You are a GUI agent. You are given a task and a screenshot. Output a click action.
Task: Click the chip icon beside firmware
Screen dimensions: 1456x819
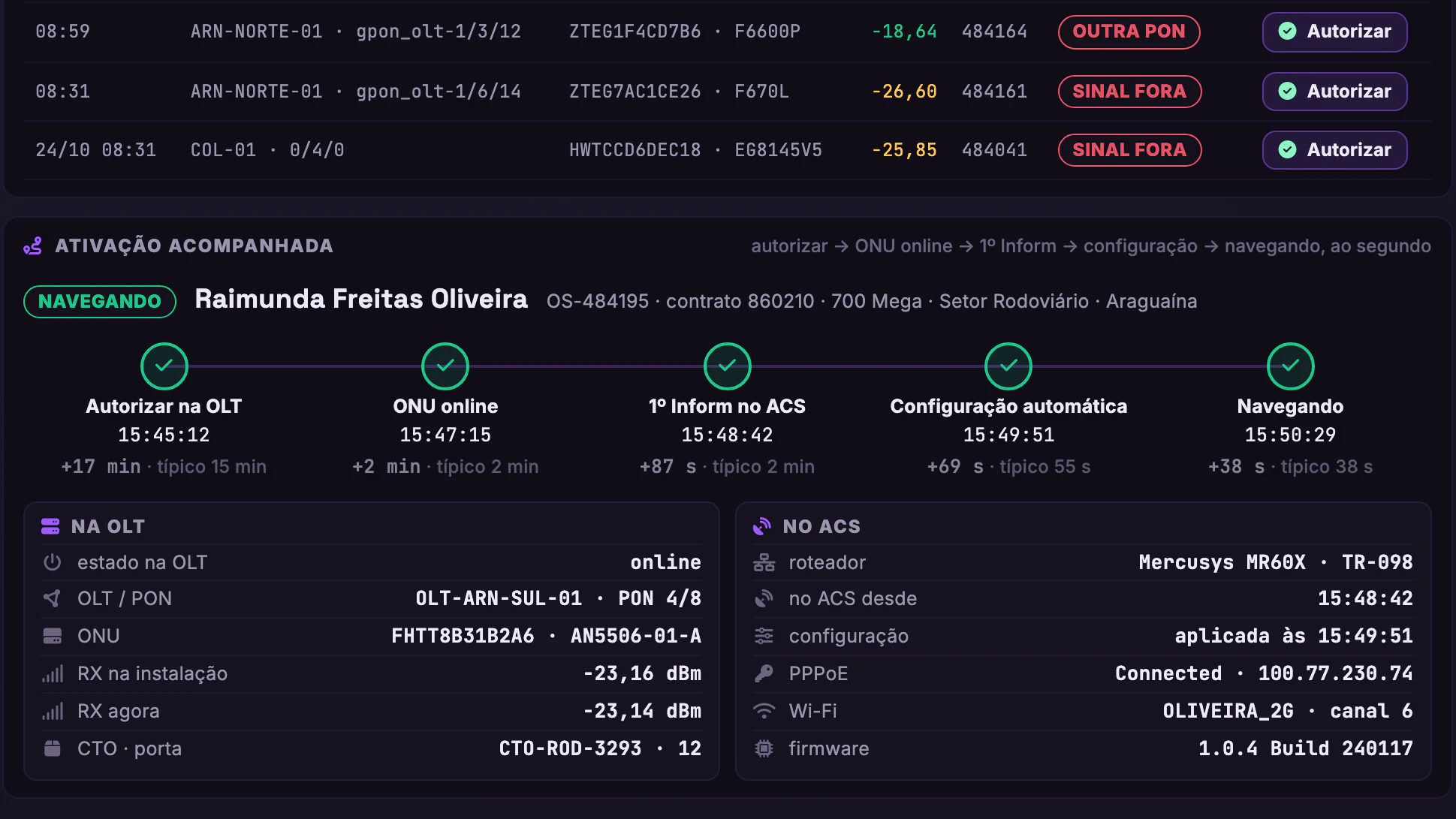[764, 748]
